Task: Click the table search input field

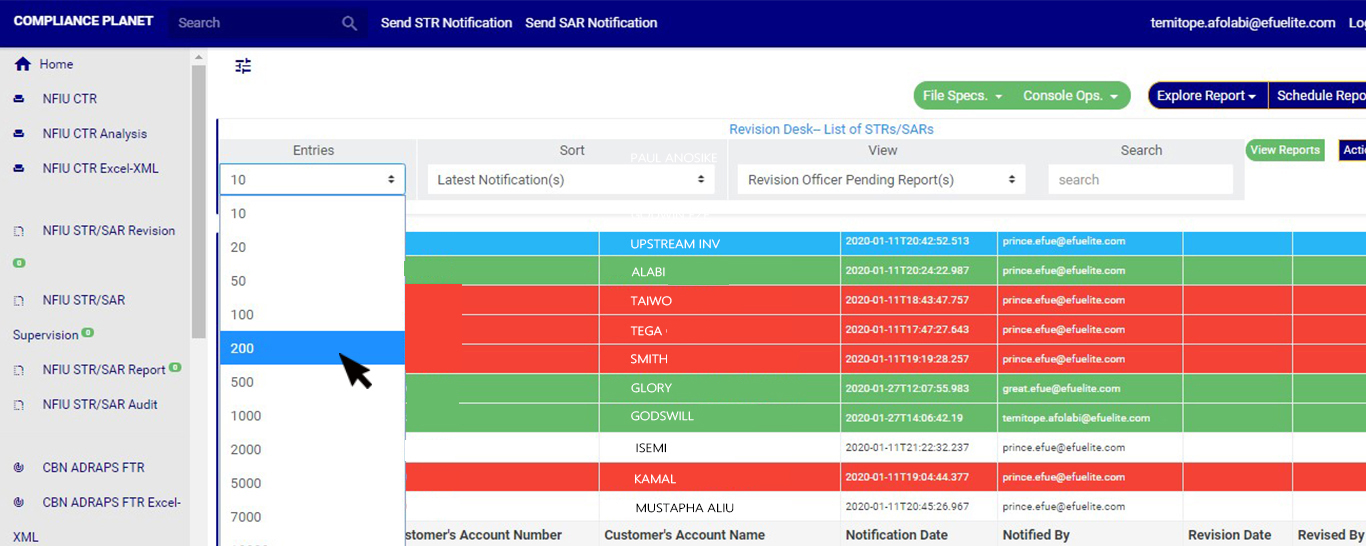Action: (1140, 180)
